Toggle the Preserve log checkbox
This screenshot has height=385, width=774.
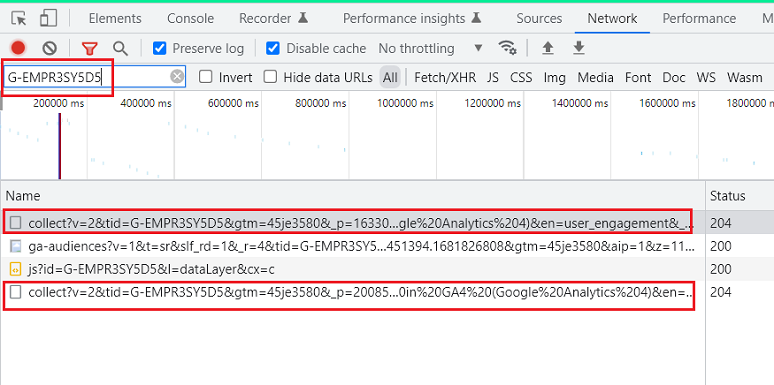[159, 48]
